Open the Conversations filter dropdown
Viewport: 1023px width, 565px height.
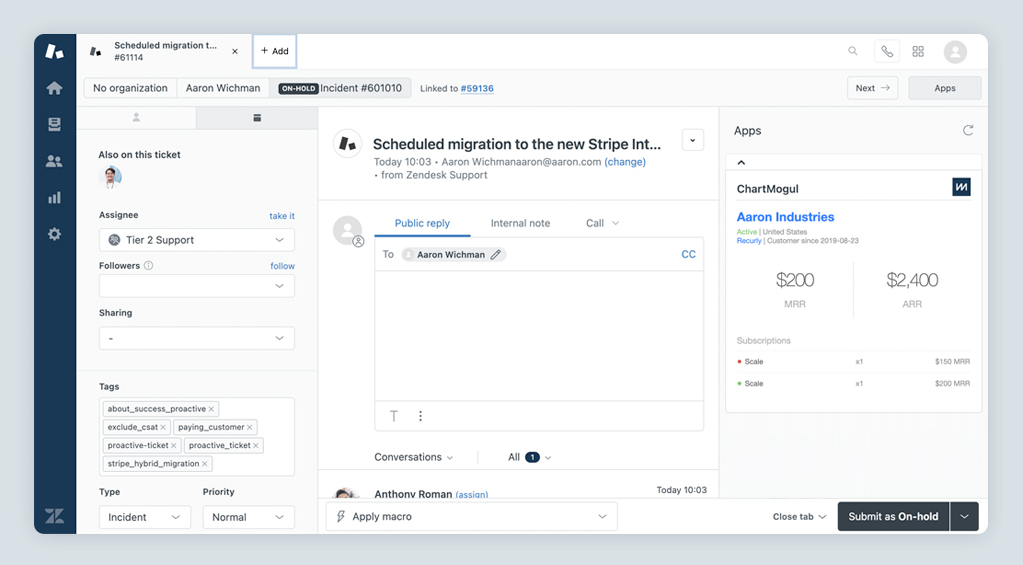pos(414,457)
